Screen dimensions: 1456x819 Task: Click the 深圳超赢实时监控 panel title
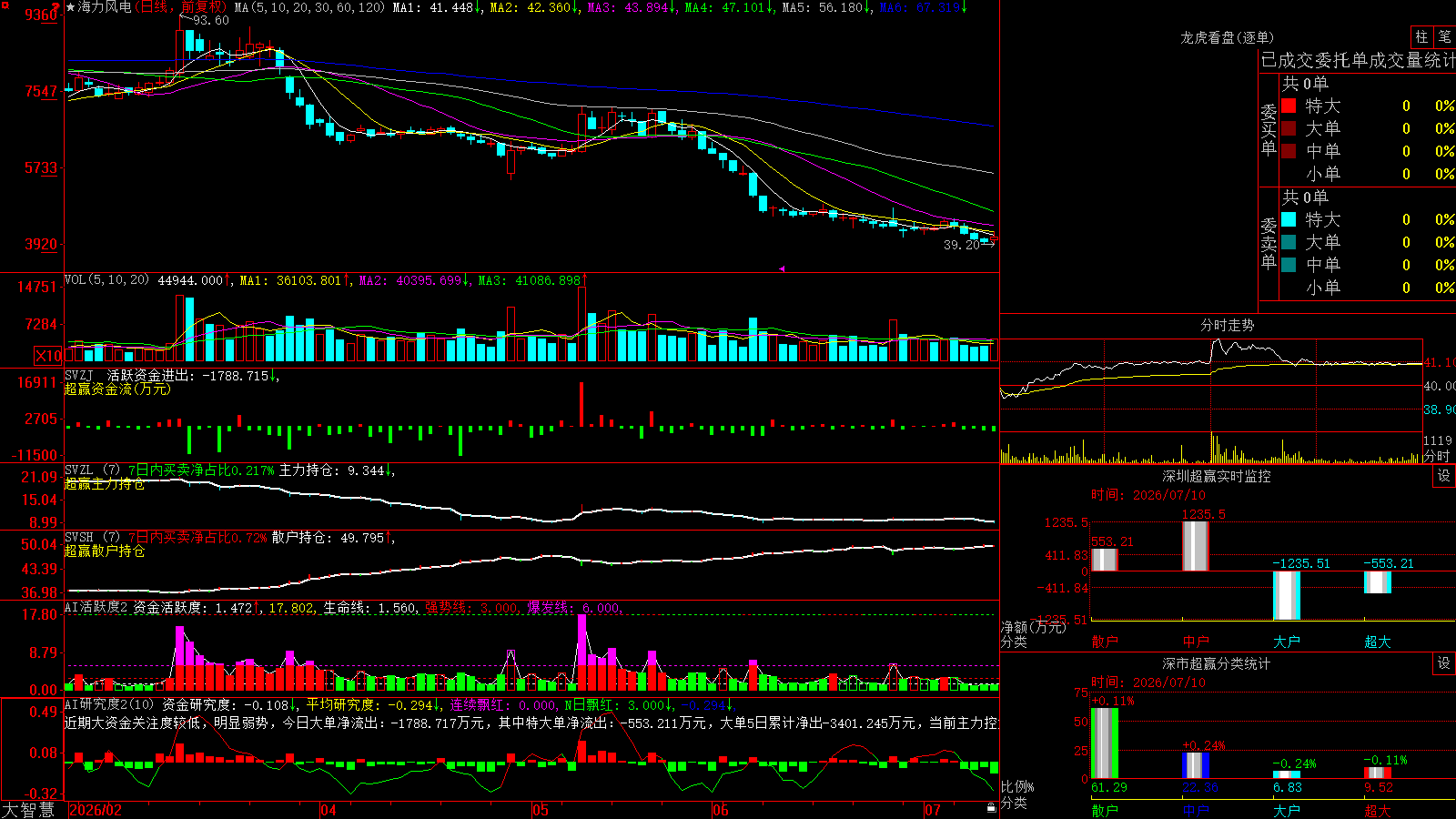click(x=1217, y=476)
